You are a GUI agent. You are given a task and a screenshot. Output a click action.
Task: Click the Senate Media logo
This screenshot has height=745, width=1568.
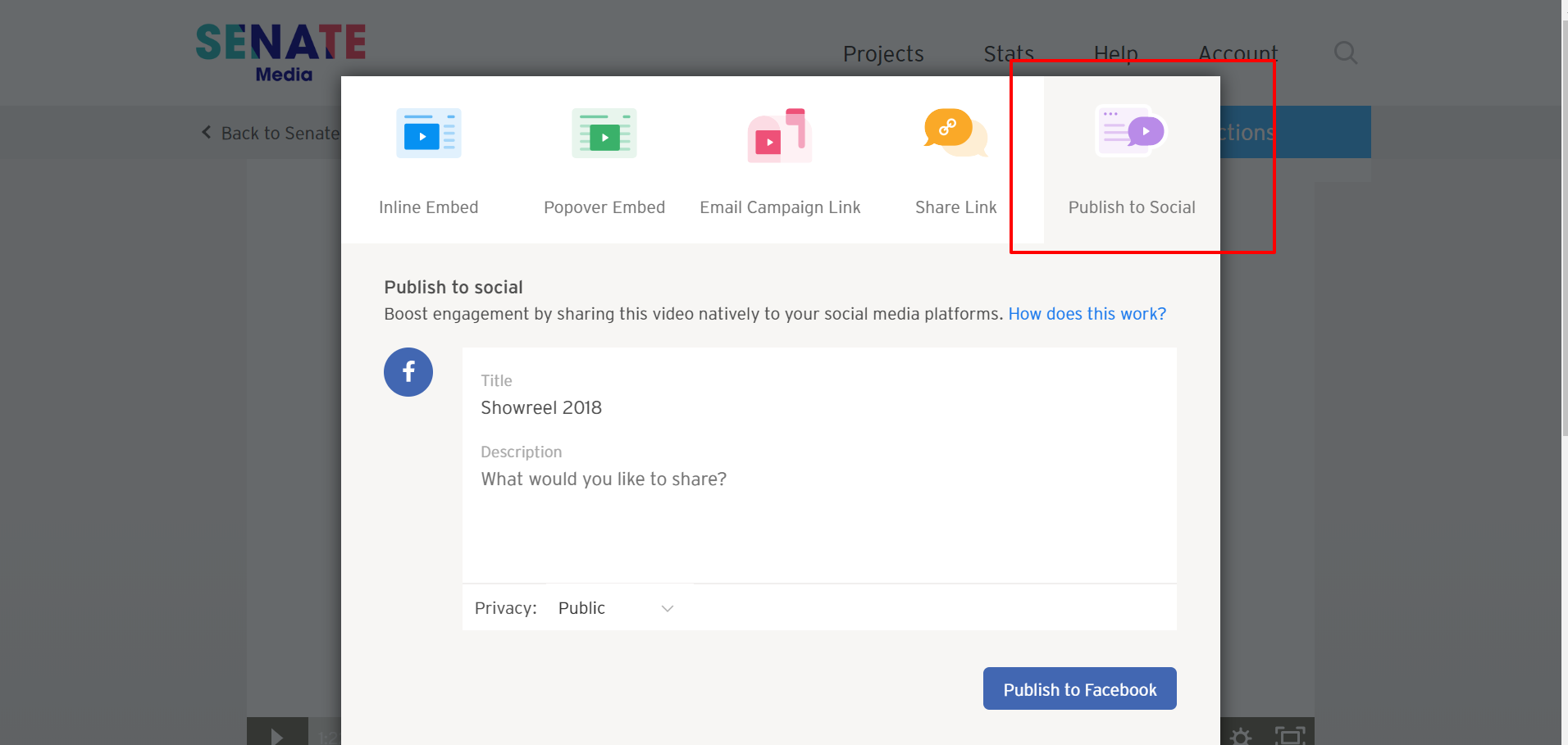[280, 53]
